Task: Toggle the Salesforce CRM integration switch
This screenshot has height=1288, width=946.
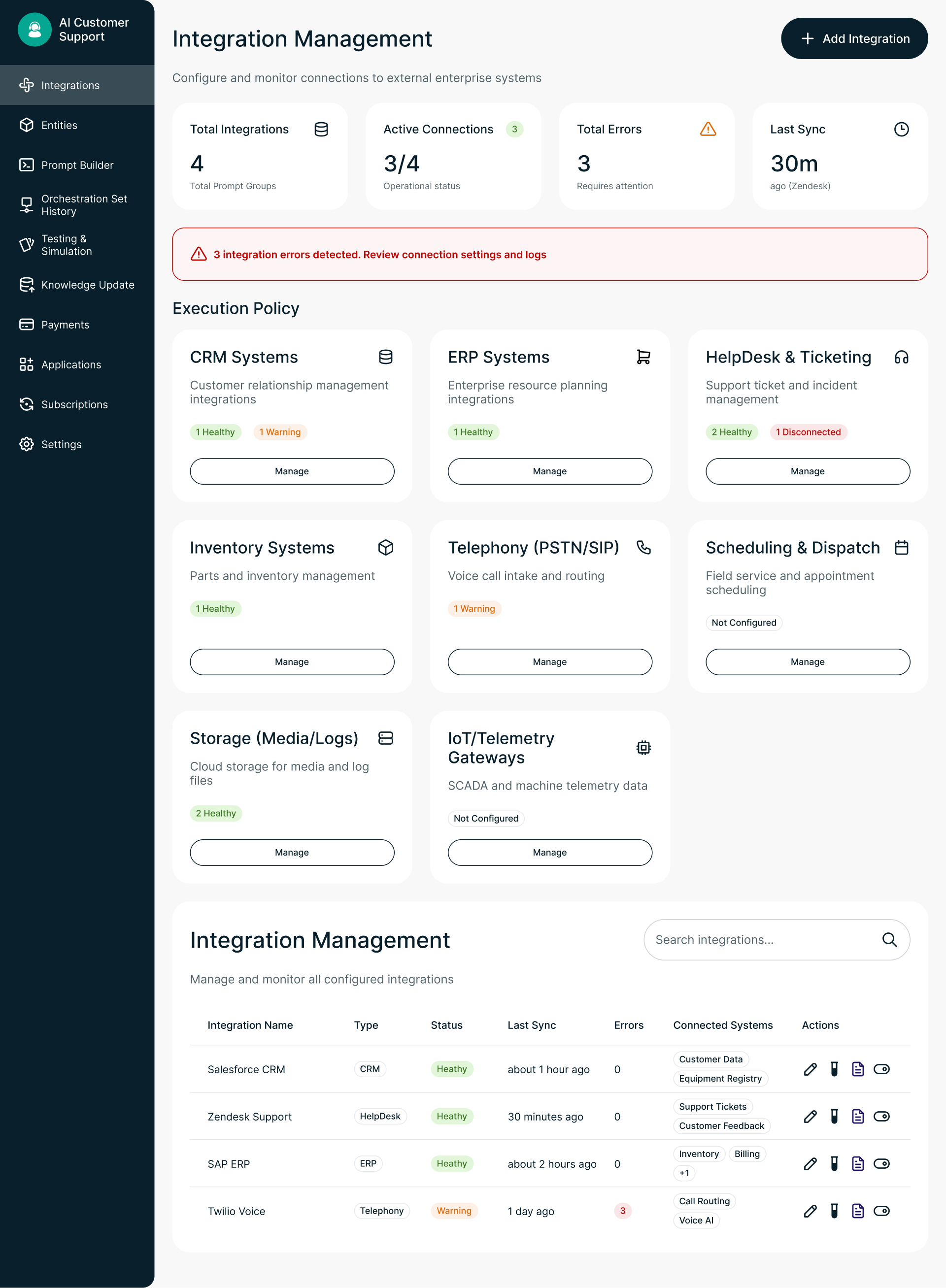Action: pyautogui.click(x=881, y=1069)
